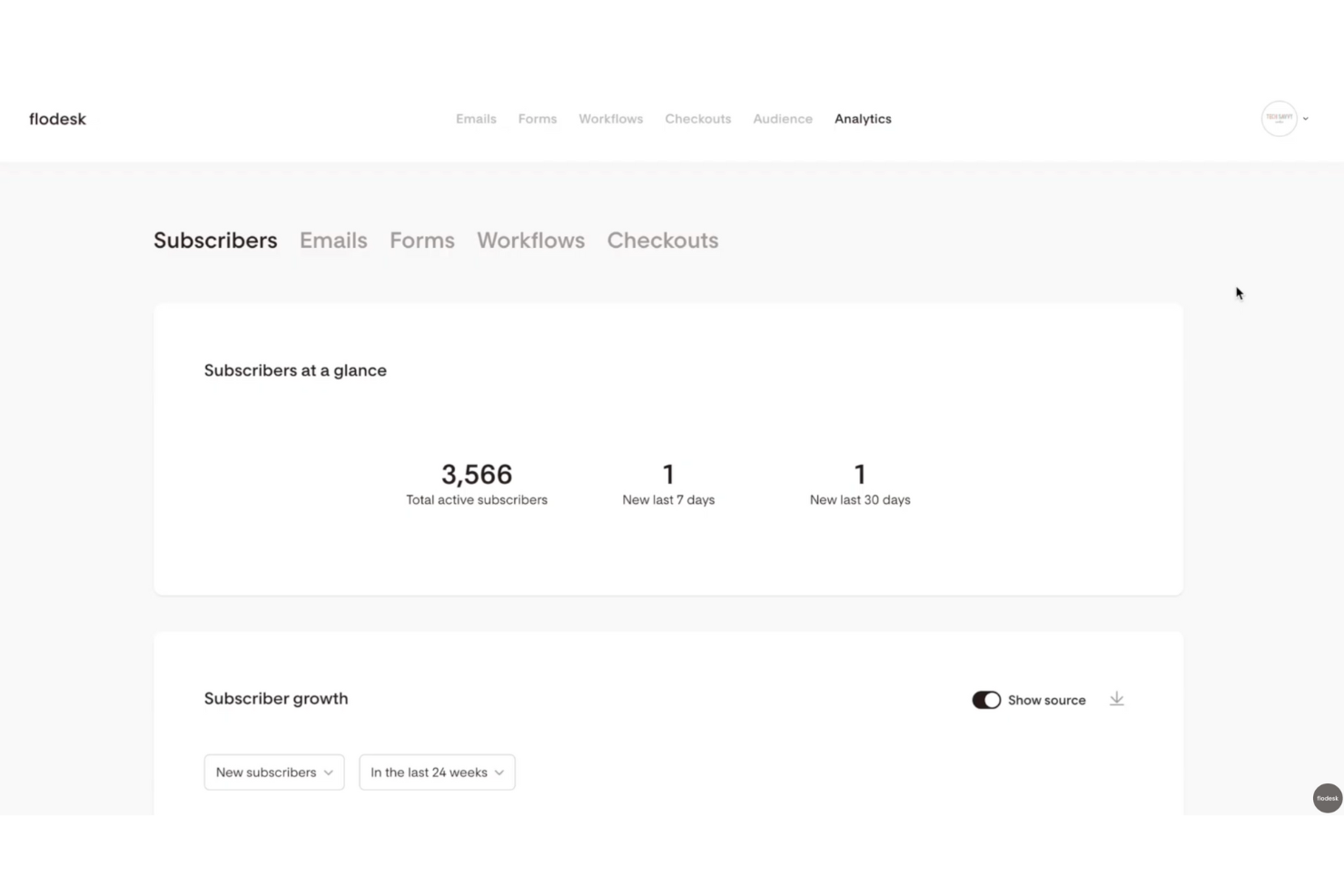Switch to the Emails analytics tab
Screen dimensions: 1344x896
point(333,240)
